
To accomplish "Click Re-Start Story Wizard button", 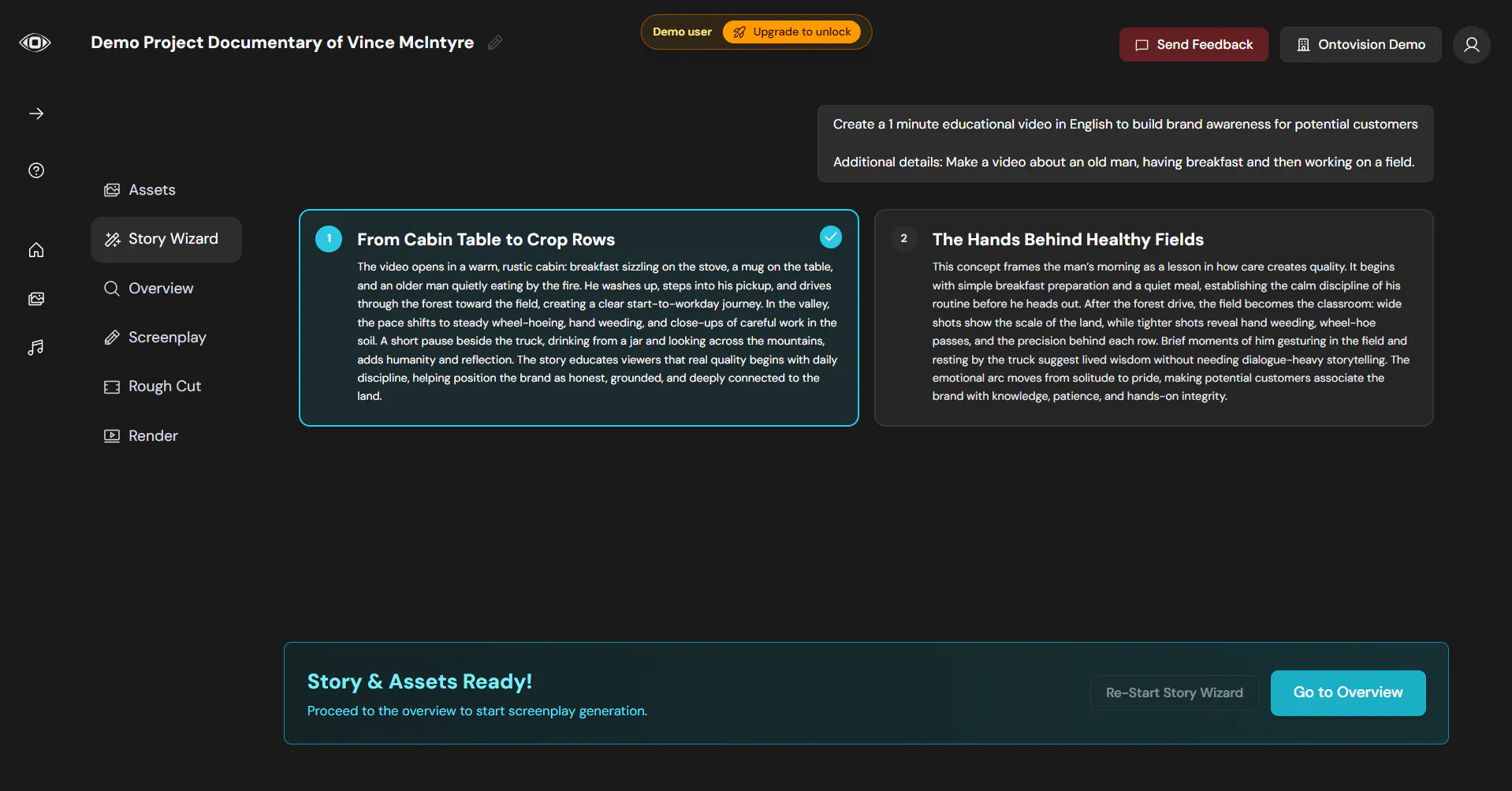I will [1174, 693].
